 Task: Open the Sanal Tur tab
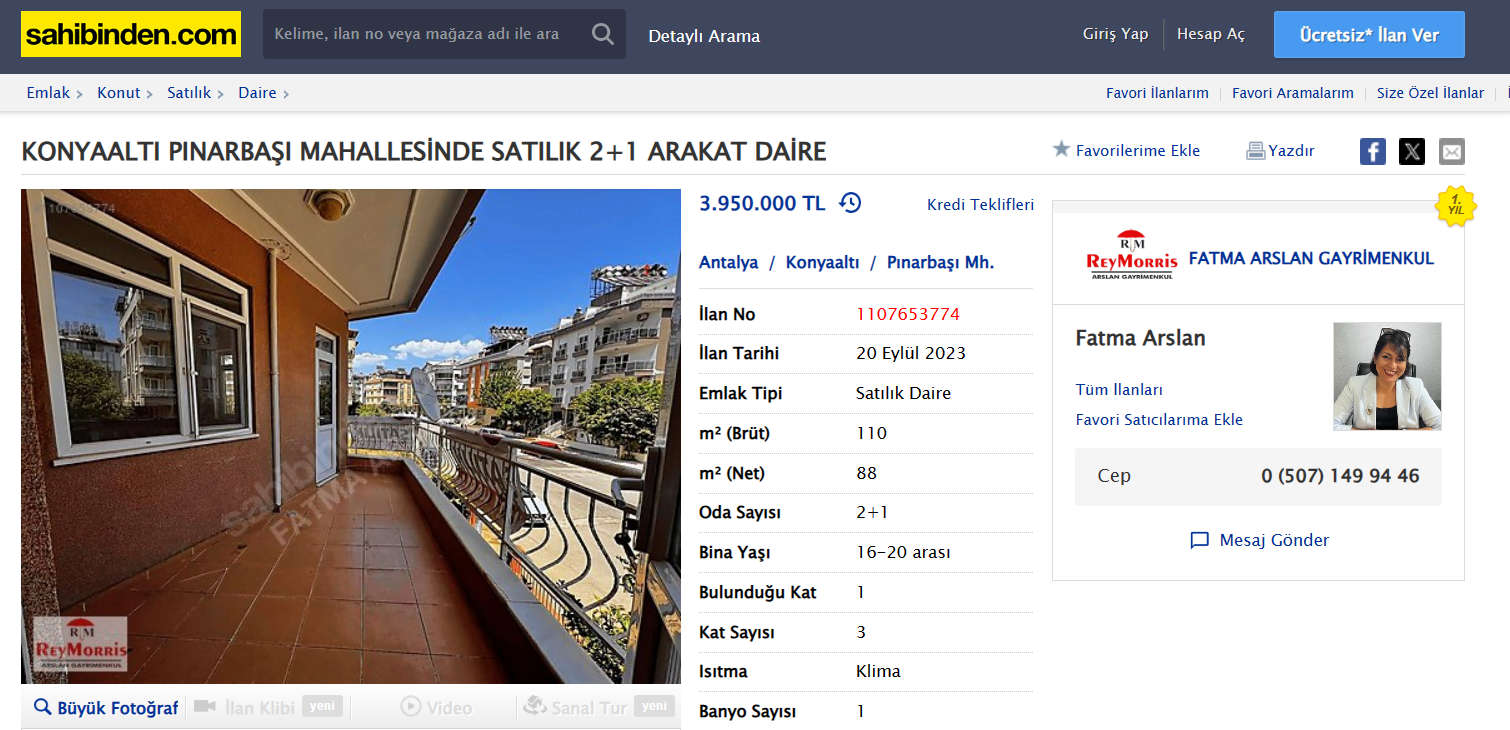[599, 707]
